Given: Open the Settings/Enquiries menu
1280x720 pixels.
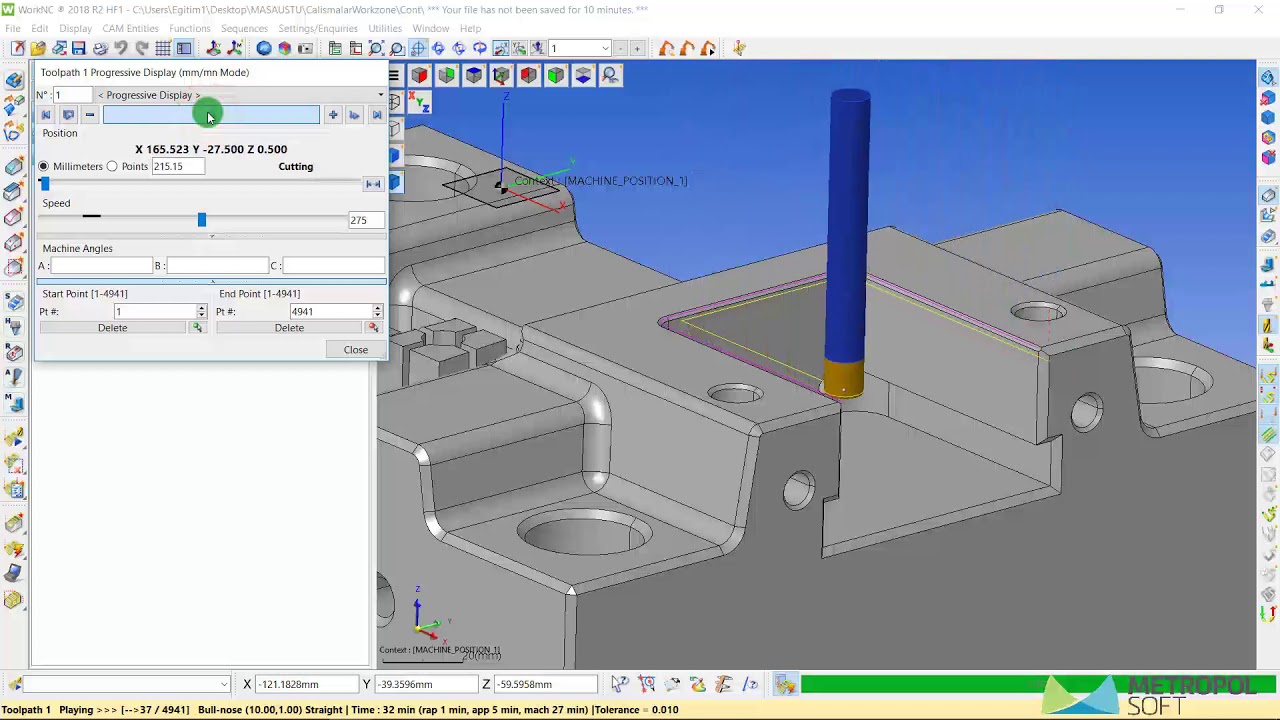Looking at the screenshot, I should point(318,28).
